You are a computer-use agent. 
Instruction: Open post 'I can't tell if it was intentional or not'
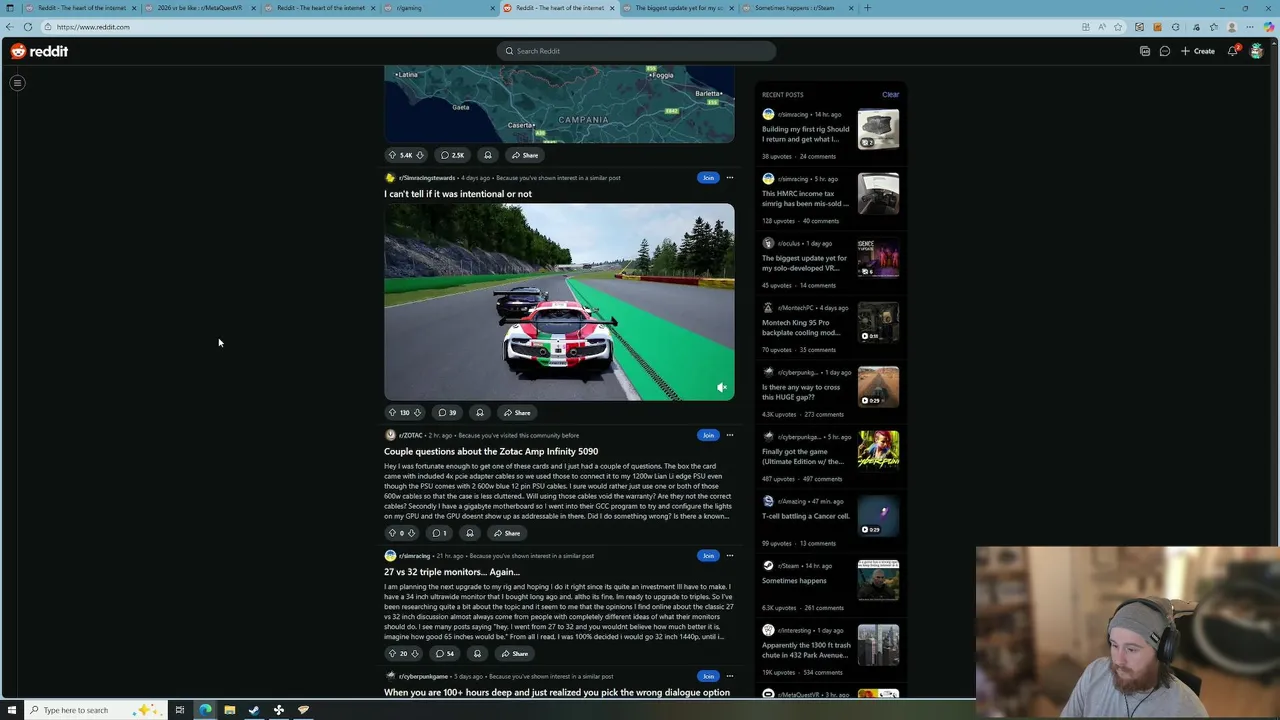click(458, 194)
